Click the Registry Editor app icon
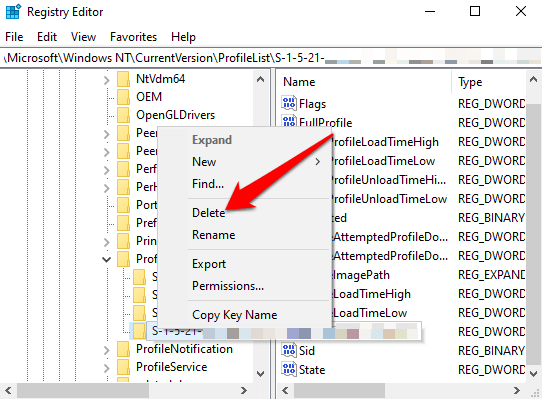 (14, 11)
